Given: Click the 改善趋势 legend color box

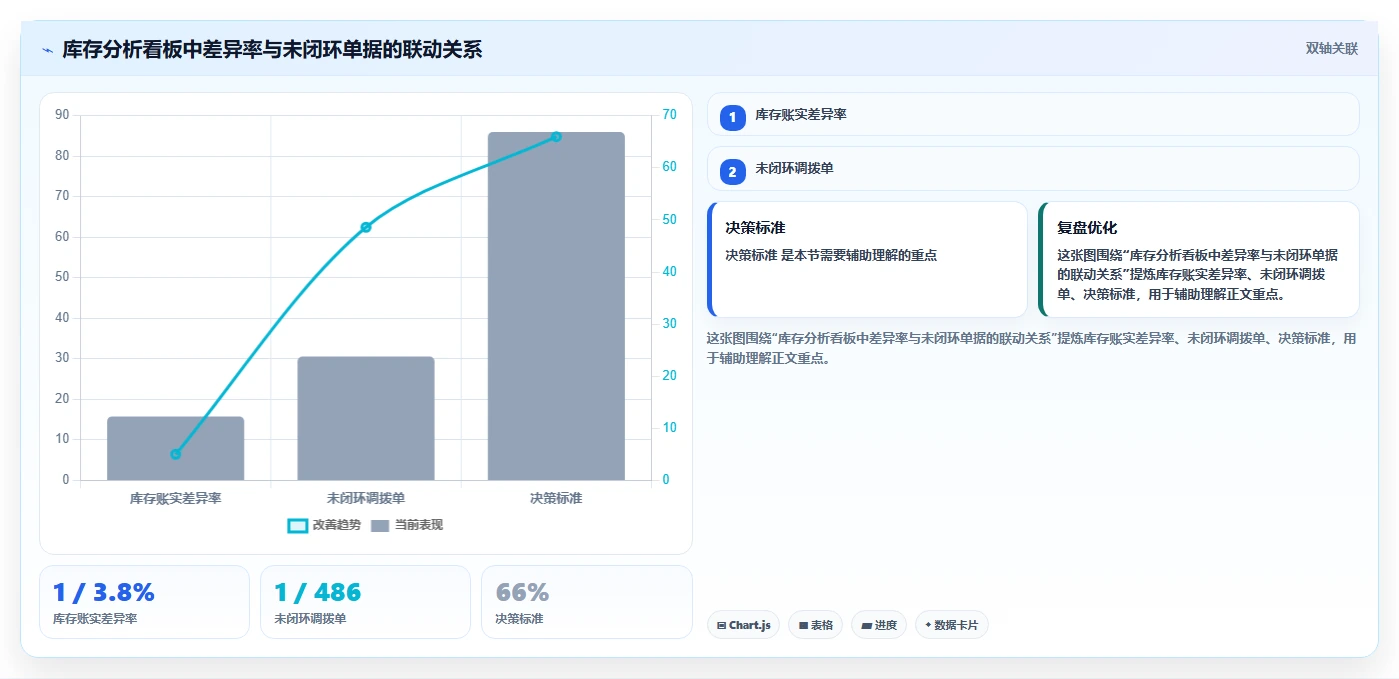Looking at the screenshot, I should (297, 525).
